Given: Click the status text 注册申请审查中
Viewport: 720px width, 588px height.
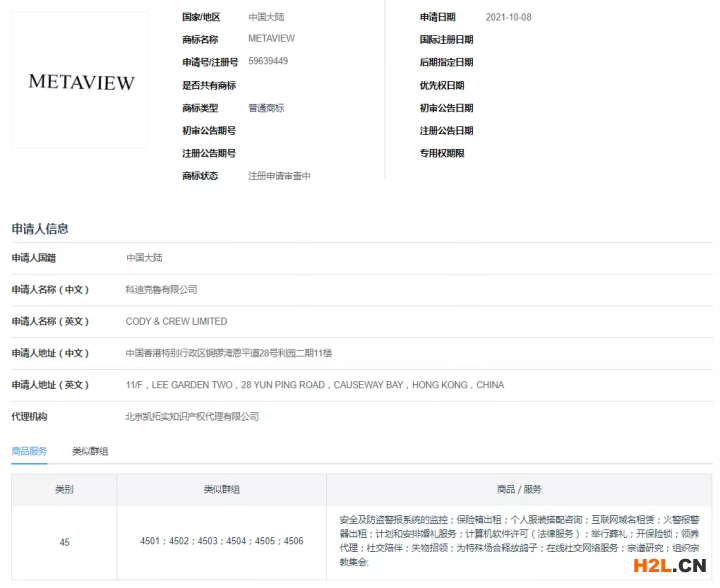Looking at the screenshot, I should coord(279,176).
